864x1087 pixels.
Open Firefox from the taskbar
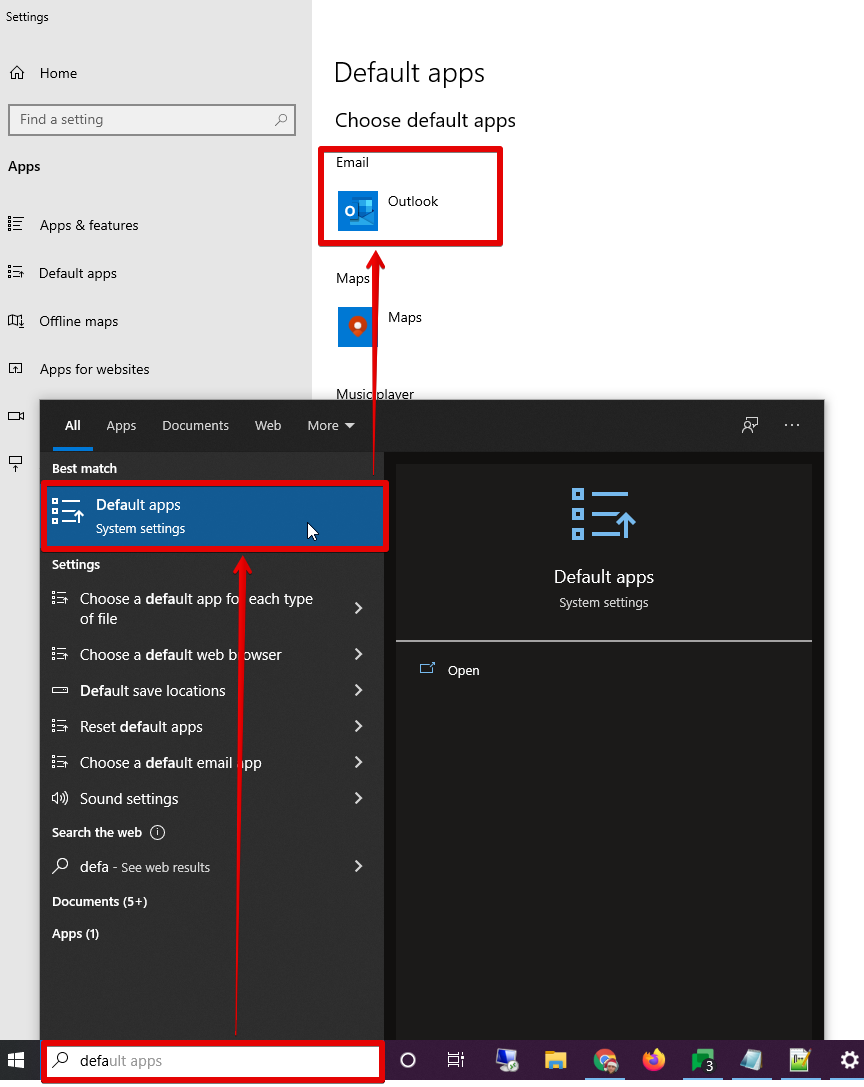[x=653, y=1060]
